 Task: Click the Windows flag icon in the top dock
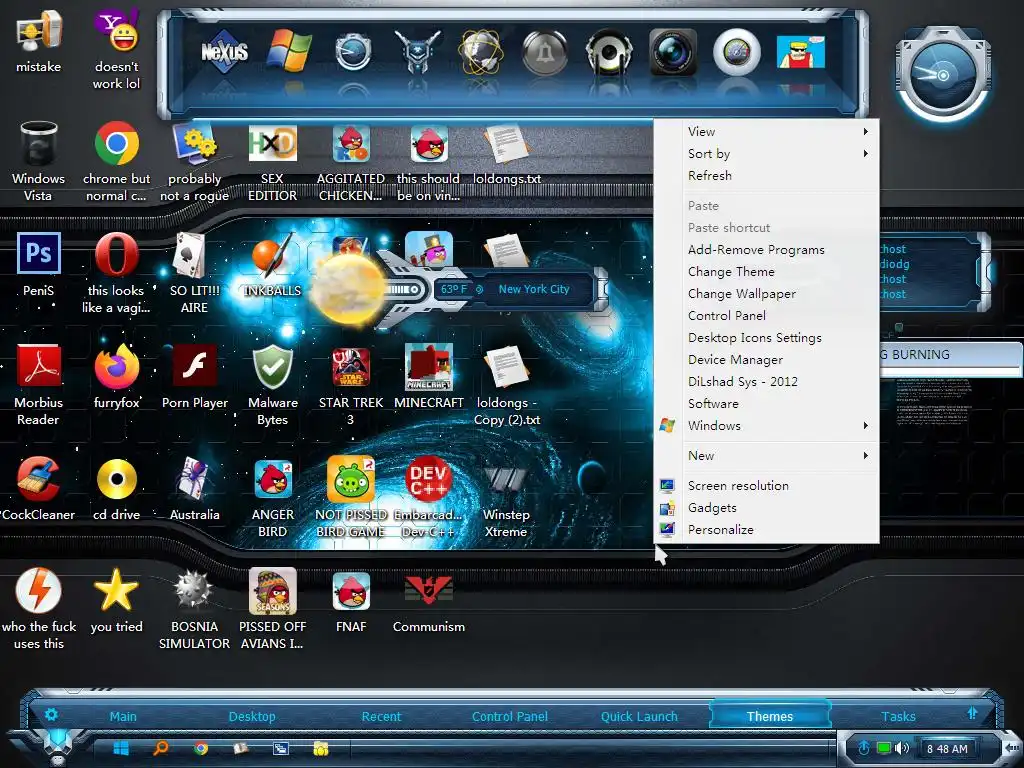[x=289, y=51]
